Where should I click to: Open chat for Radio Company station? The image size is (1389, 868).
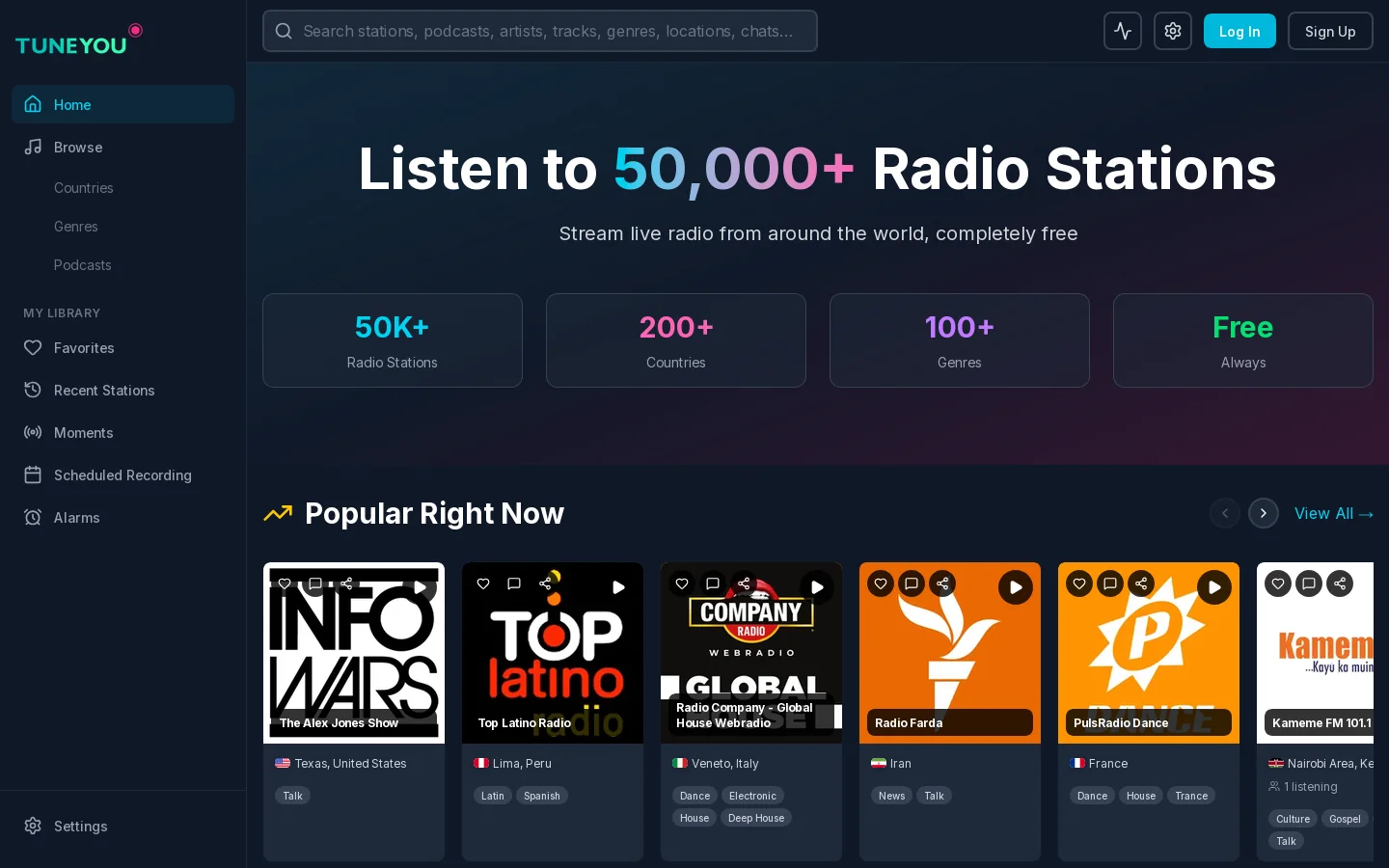point(713,583)
